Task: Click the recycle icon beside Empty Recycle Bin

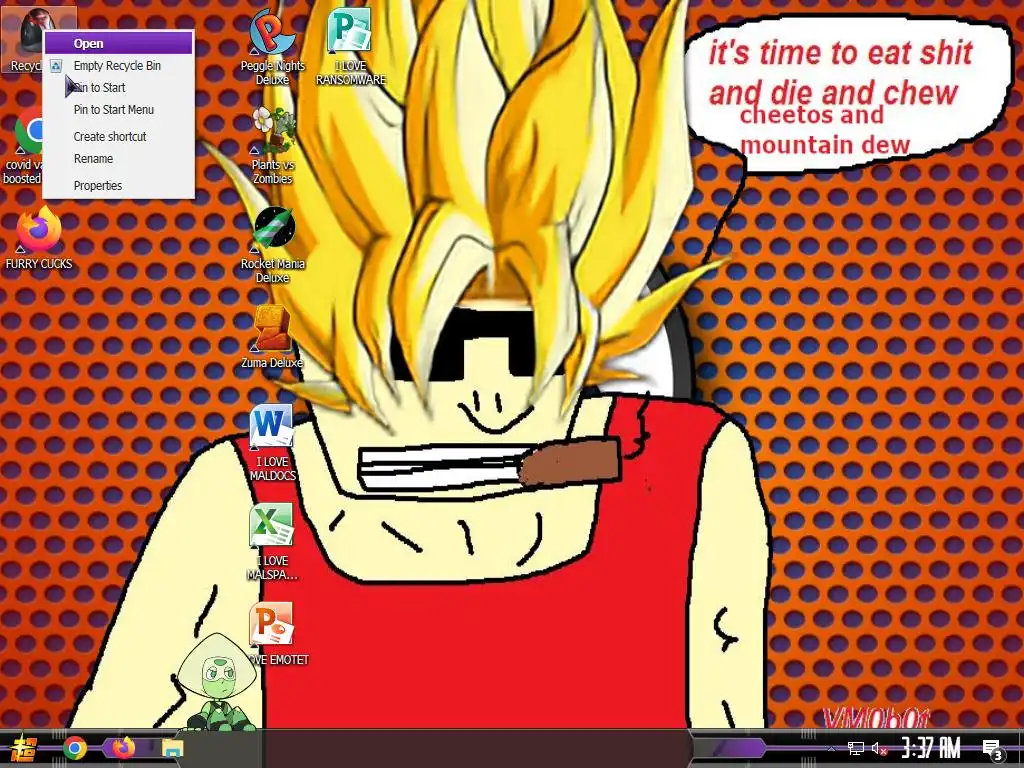Action: click(x=57, y=65)
